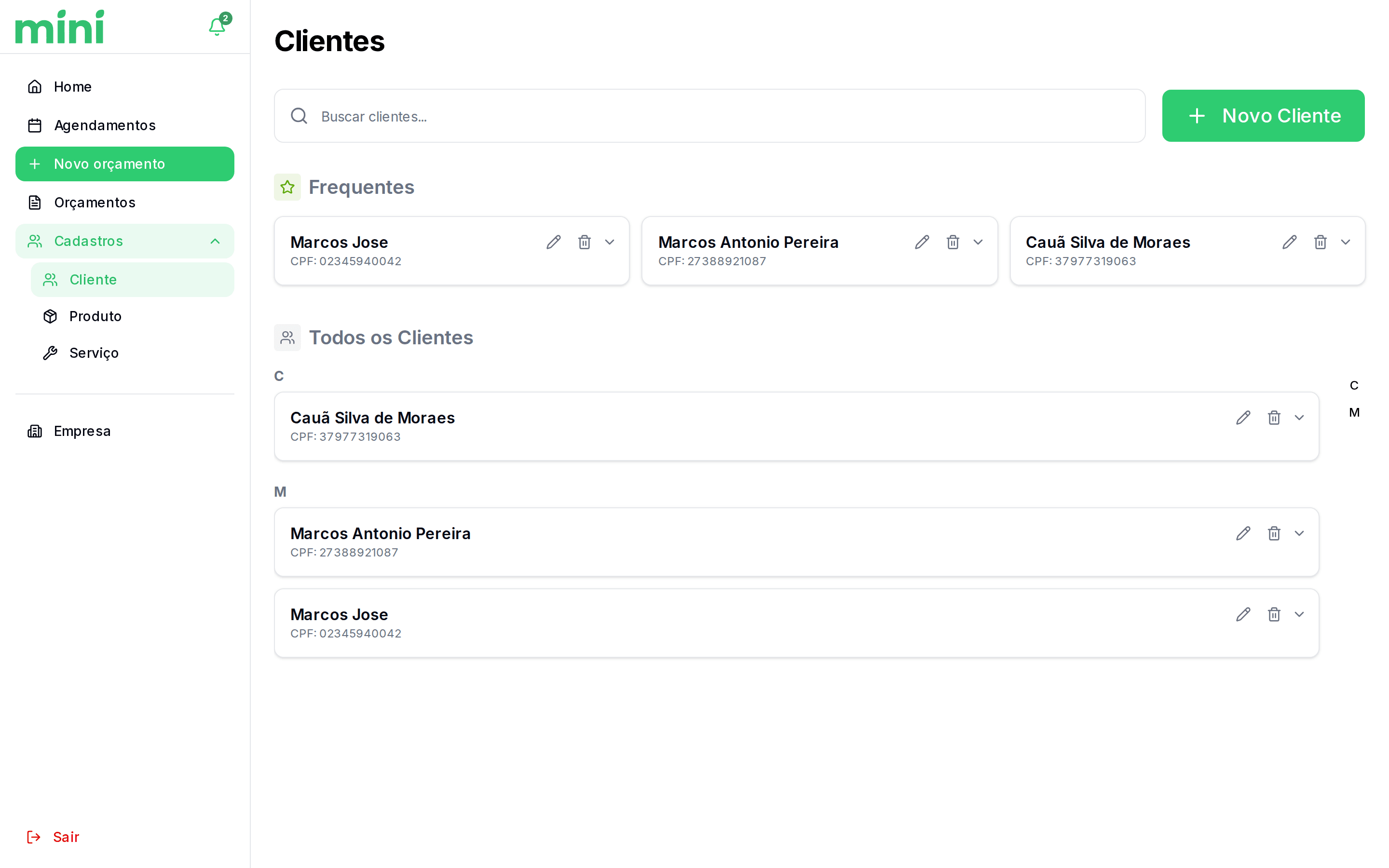1389x868 pixels.
Task: Click the Frequentes star icon
Action: pyautogui.click(x=287, y=187)
